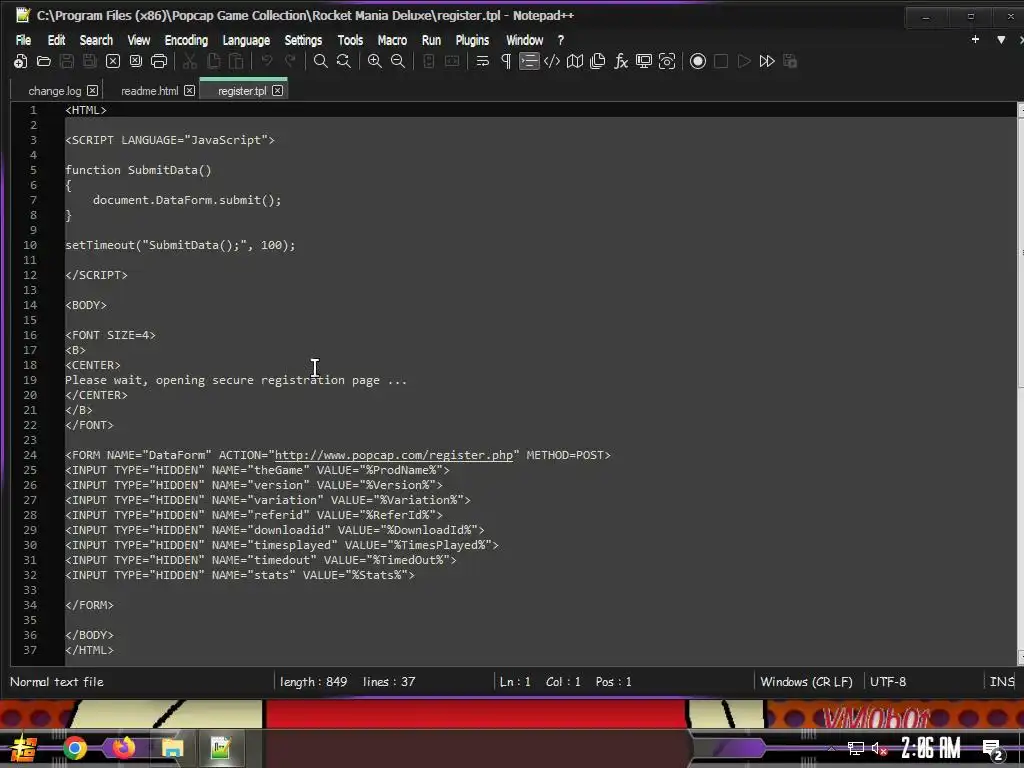The image size is (1024, 768).
Task: Close the register.tpl tab
Action: (x=278, y=91)
